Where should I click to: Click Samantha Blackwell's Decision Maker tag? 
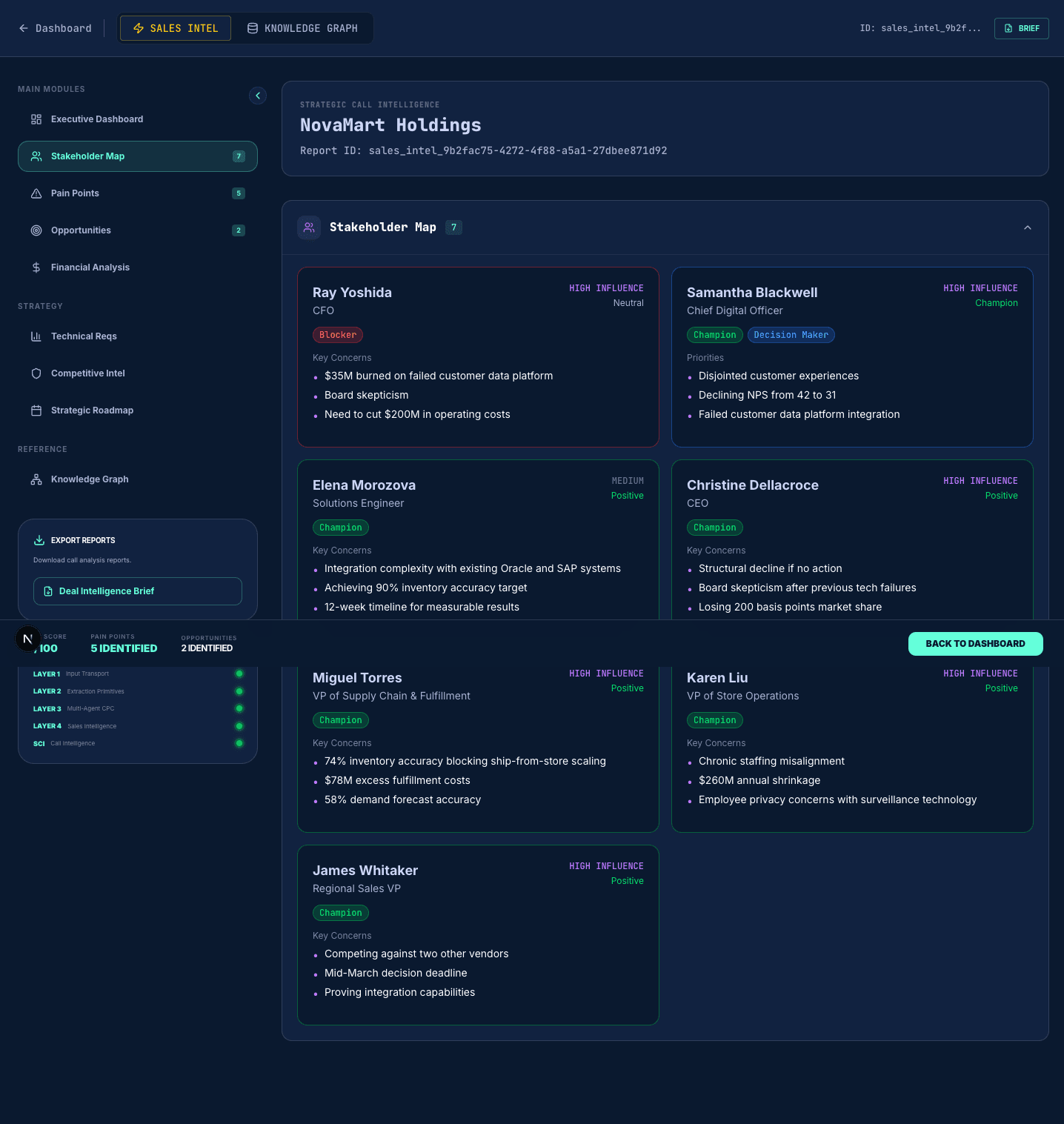pos(791,335)
